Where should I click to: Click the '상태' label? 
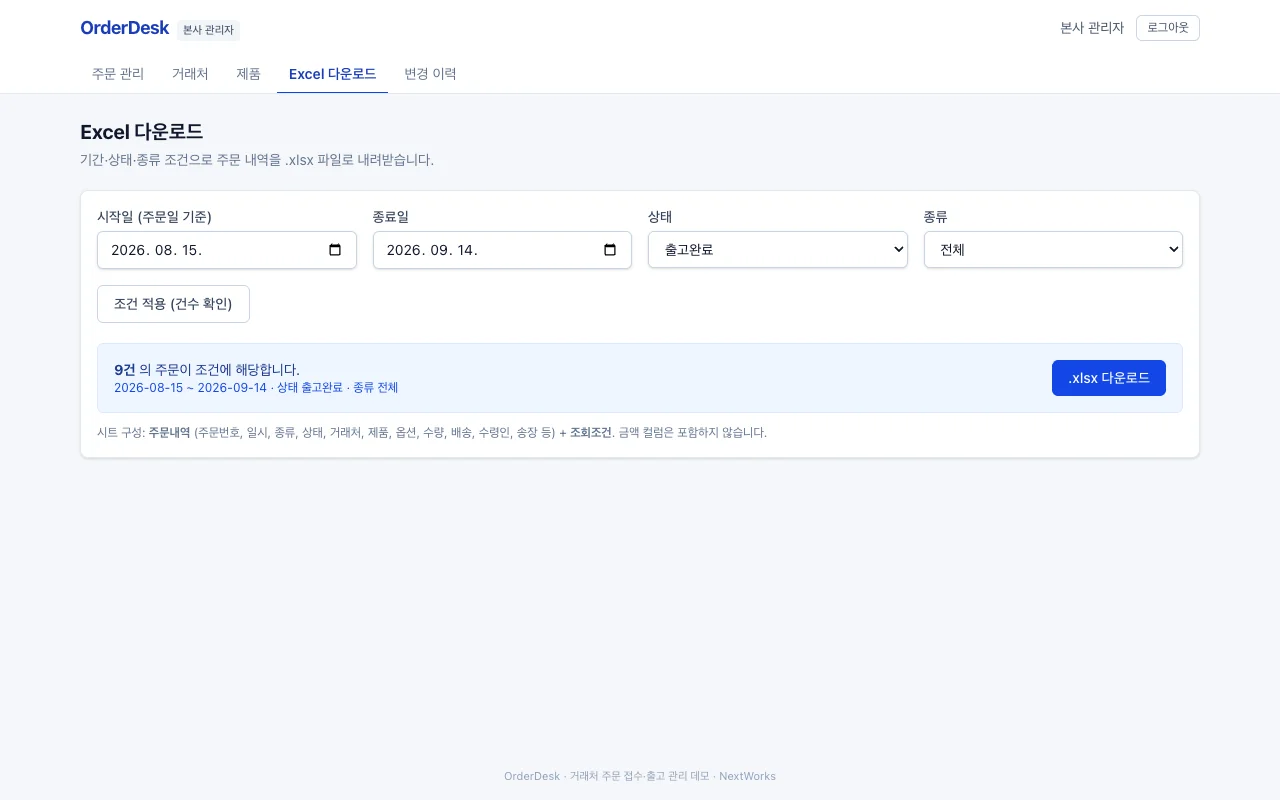tap(660, 217)
